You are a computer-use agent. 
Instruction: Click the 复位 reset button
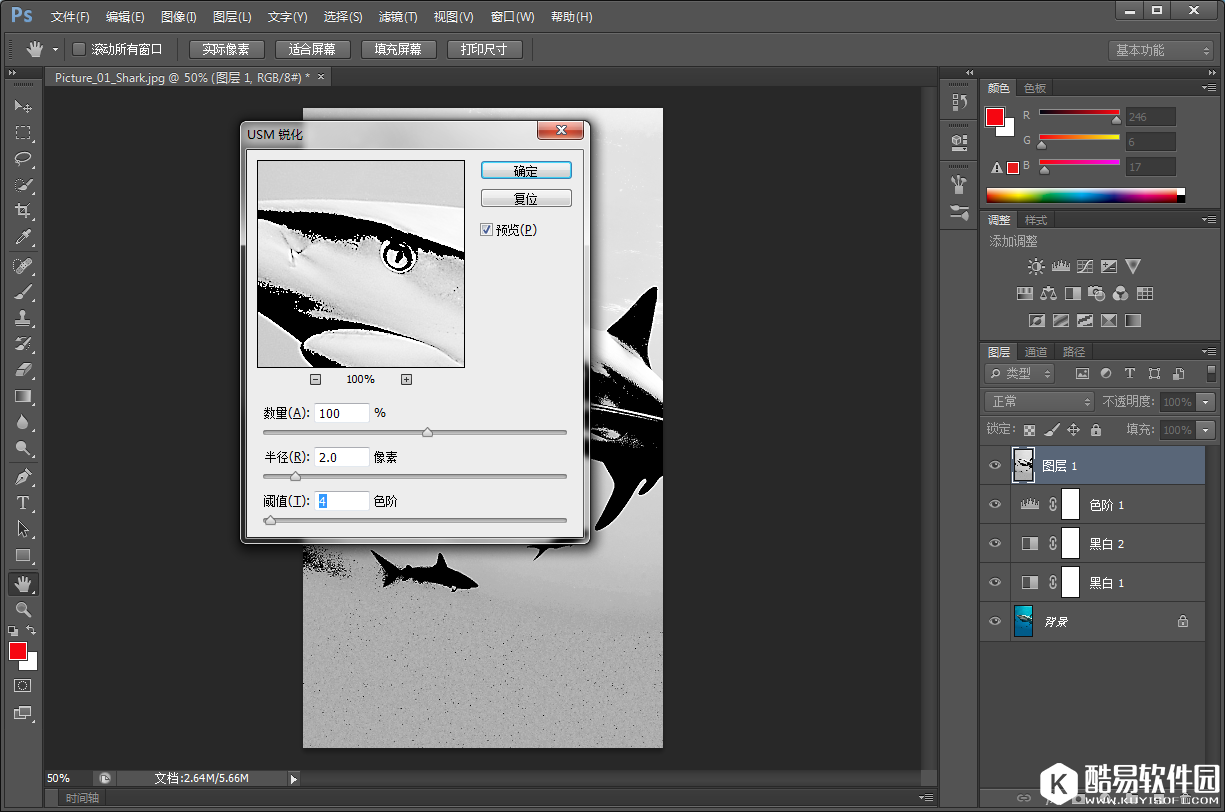click(526, 199)
